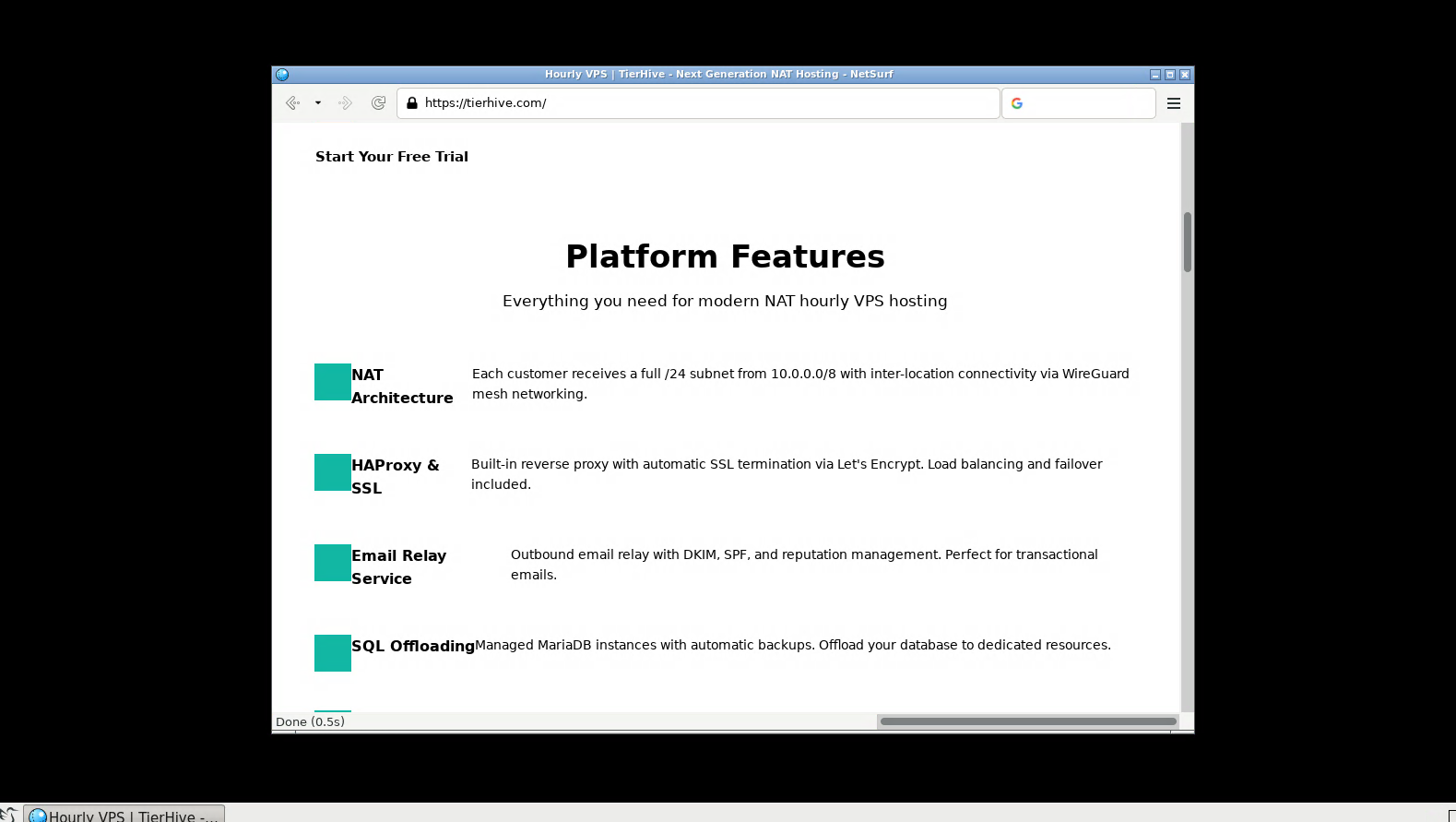Viewport: 1456px width, 822px height.
Task: Click the teal icon beside NAT Architecture
Action: (332, 382)
